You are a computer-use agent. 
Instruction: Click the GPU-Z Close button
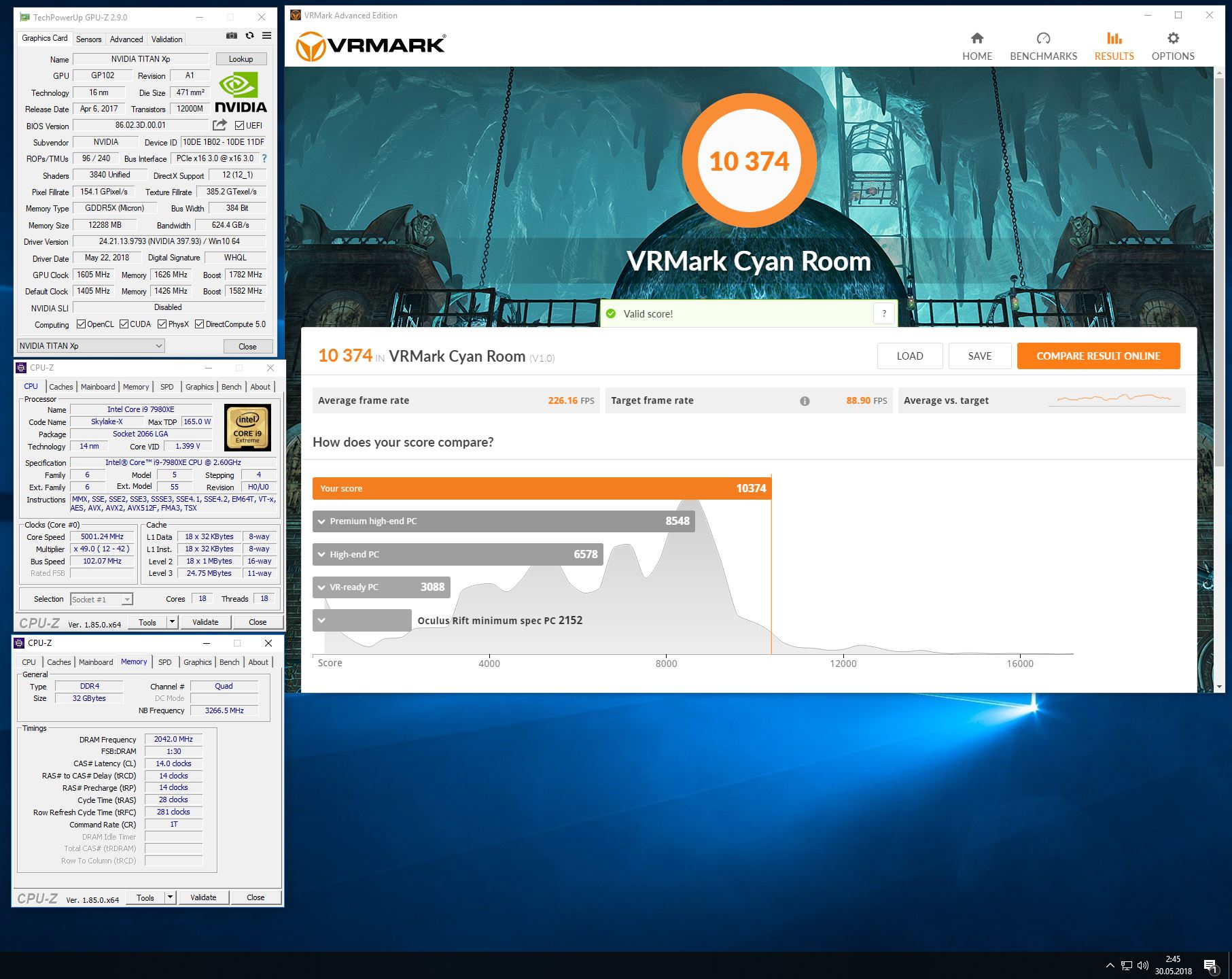[247, 346]
